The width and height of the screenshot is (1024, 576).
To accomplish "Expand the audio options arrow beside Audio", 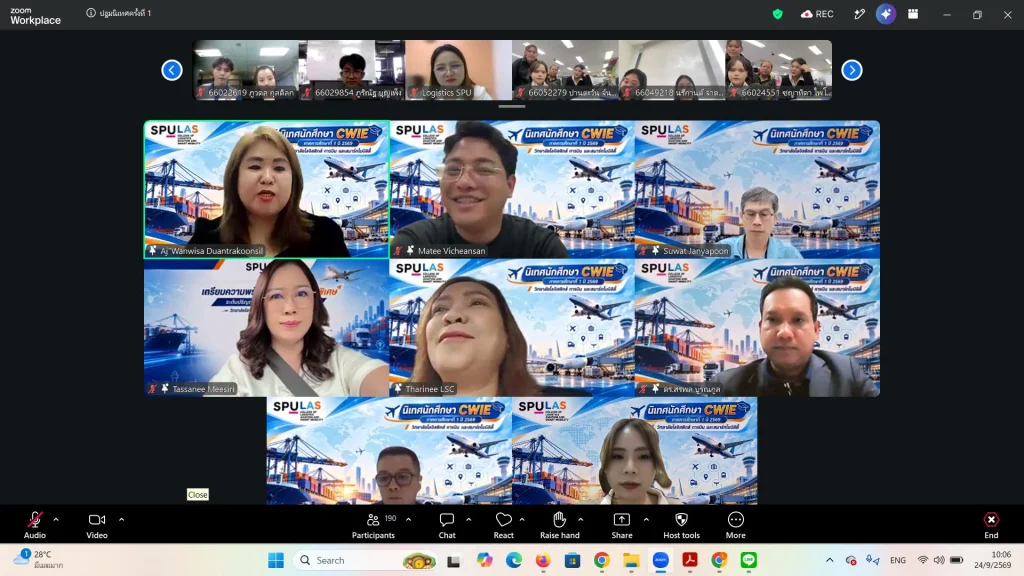I will click(x=56, y=520).
